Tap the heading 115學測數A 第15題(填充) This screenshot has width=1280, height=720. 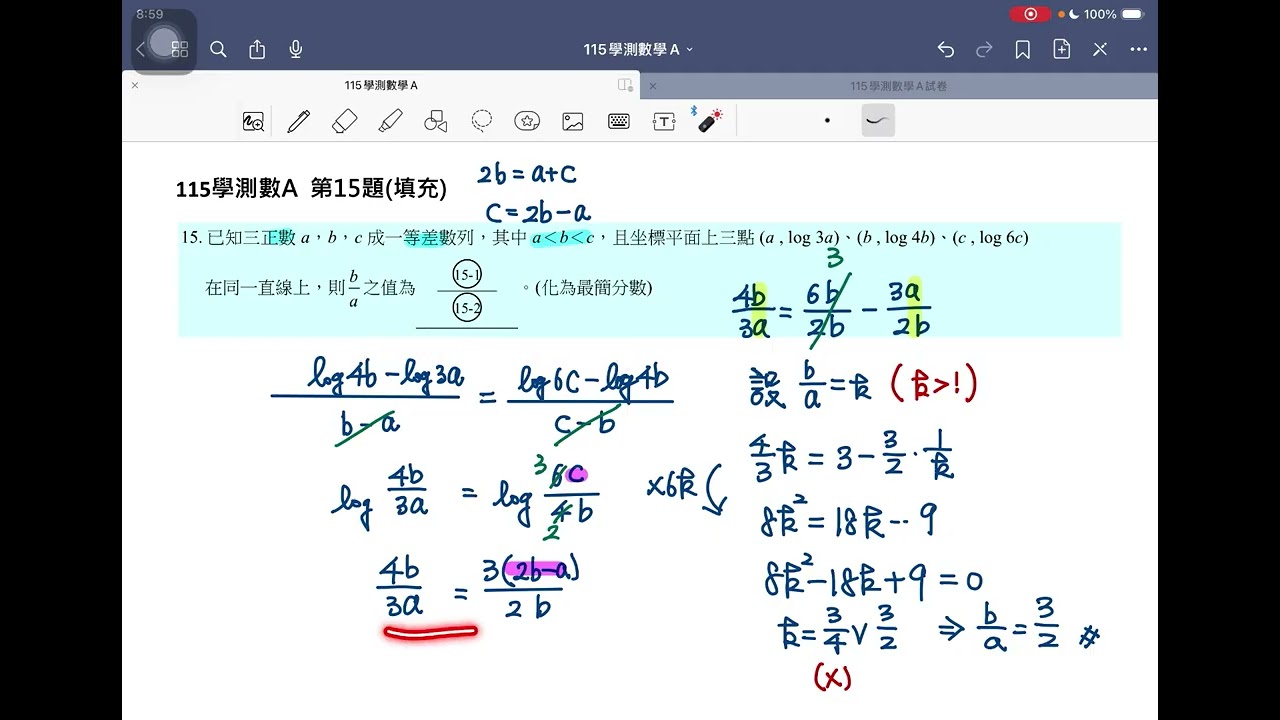tap(311, 188)
